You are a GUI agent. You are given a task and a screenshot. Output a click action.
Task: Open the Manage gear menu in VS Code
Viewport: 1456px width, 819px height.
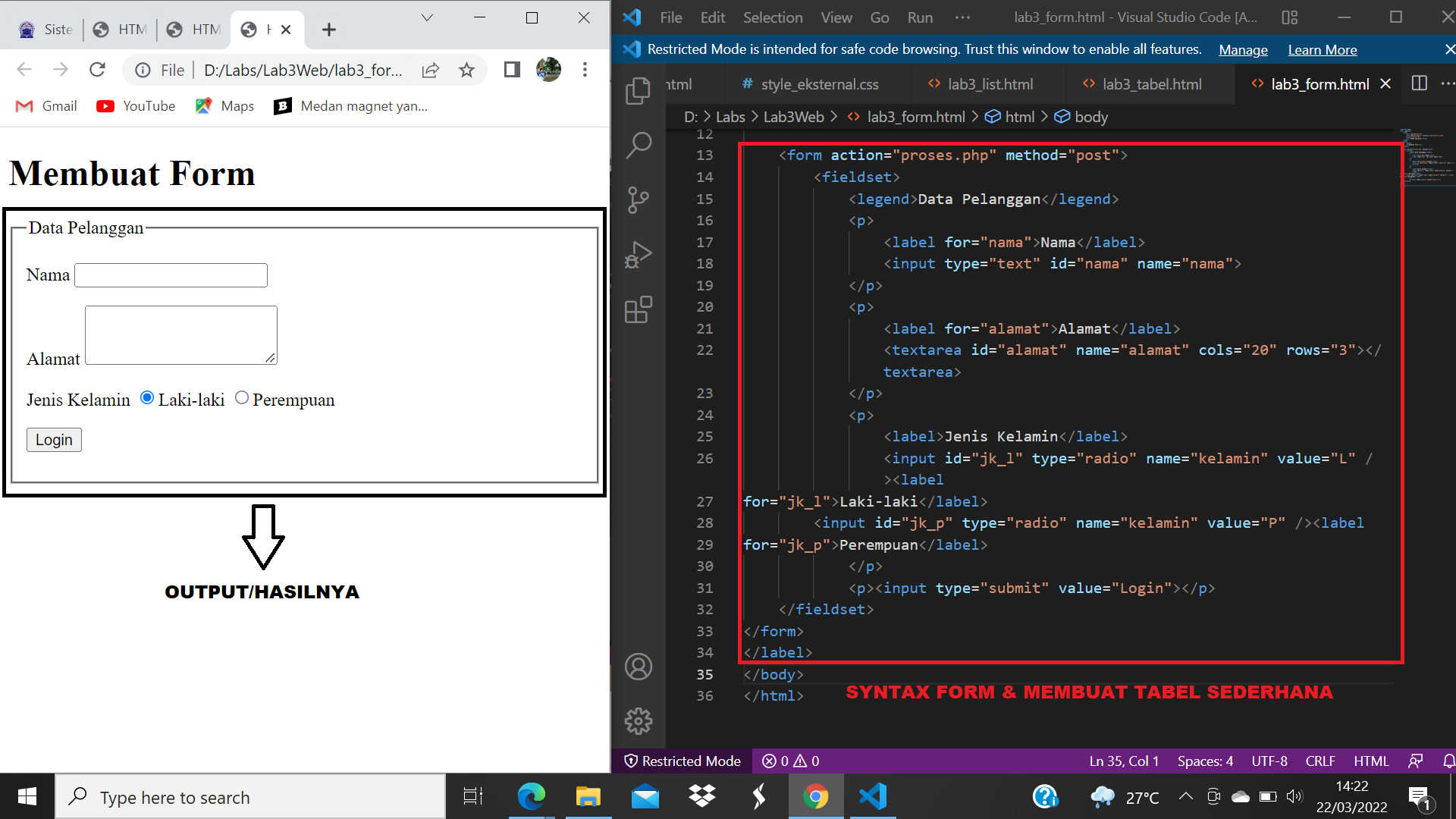pos(639,721)
